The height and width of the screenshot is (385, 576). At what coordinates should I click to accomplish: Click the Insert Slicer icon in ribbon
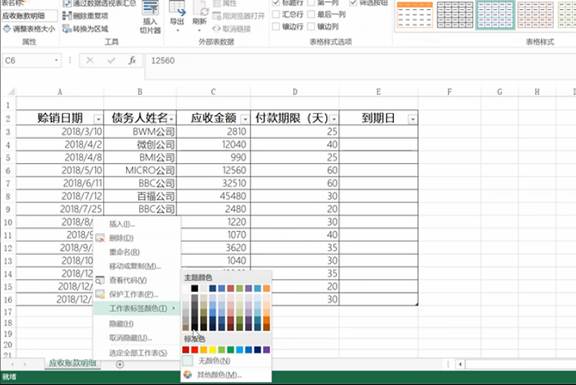coord(150,17)
